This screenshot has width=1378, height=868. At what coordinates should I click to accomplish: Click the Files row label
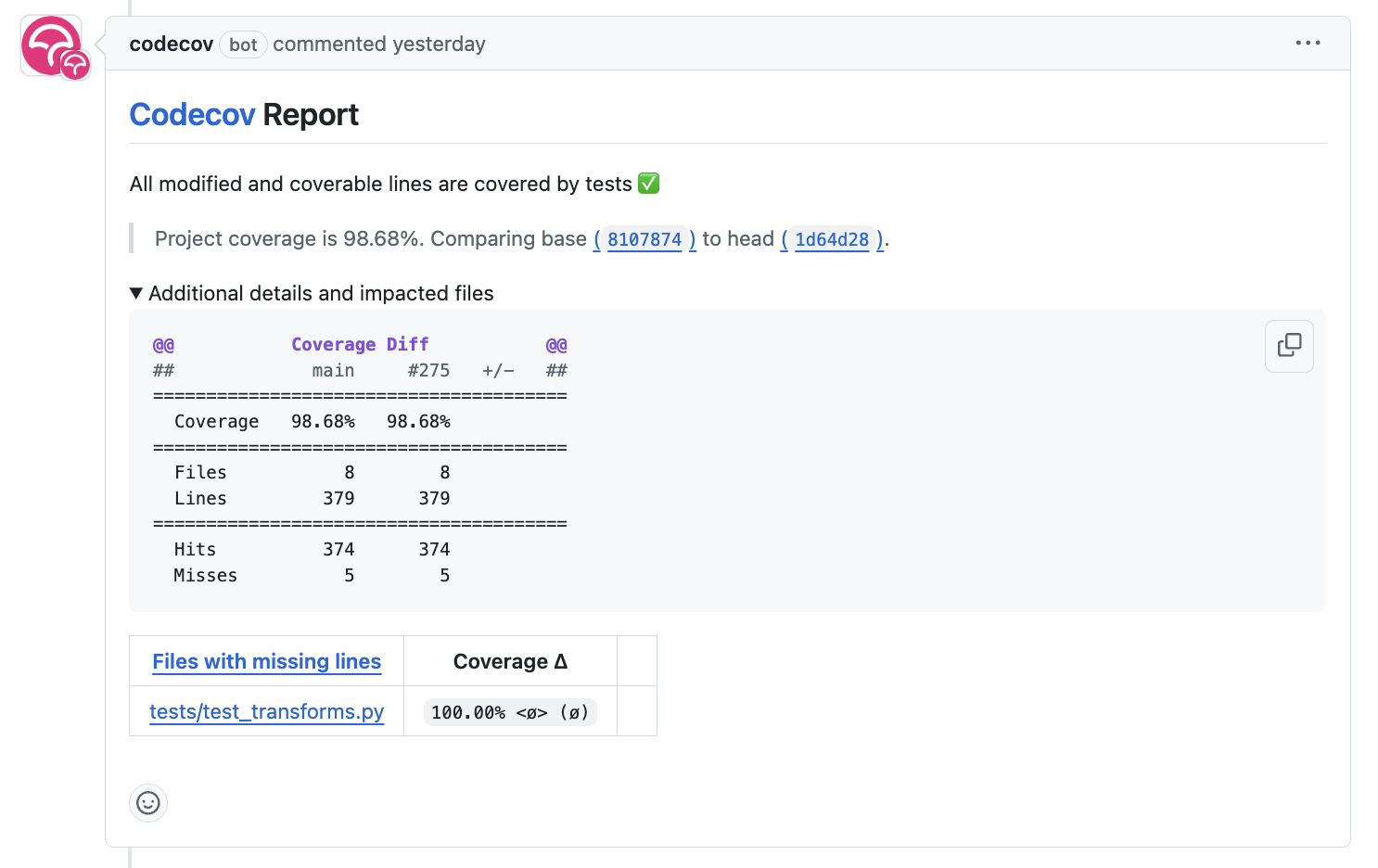tap(200, 472)
